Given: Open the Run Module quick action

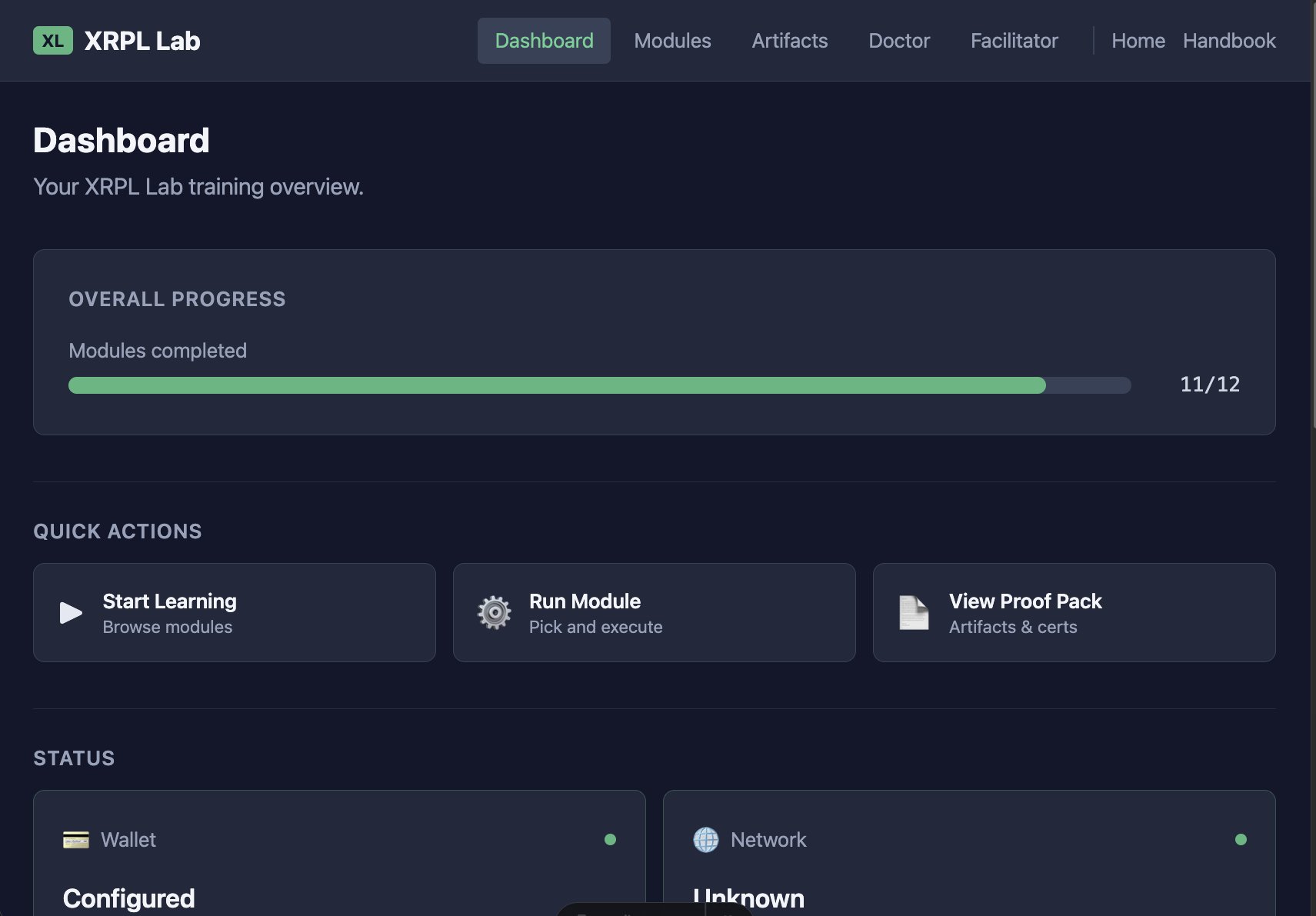Looking at the screenshot, I should pyautogui.click(x=655, y=613).
